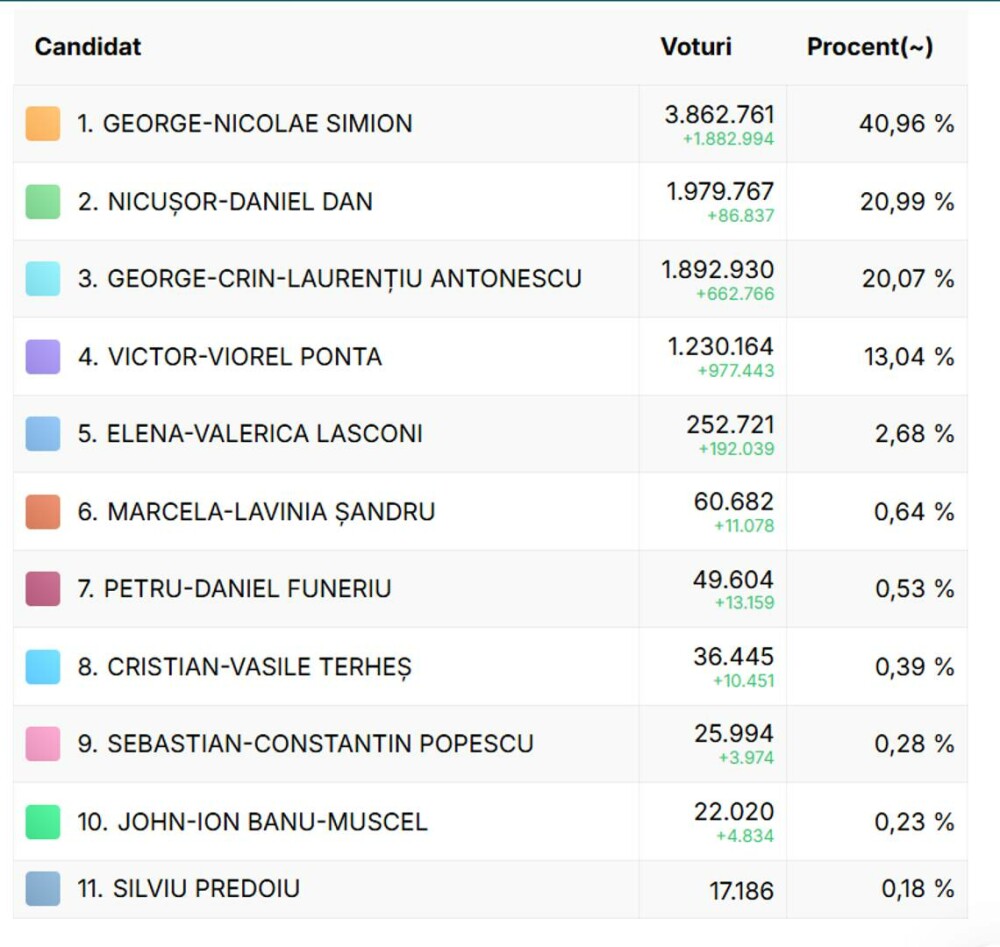
Task: Select the cyan swatch for Antonescu
Action: 43,279
